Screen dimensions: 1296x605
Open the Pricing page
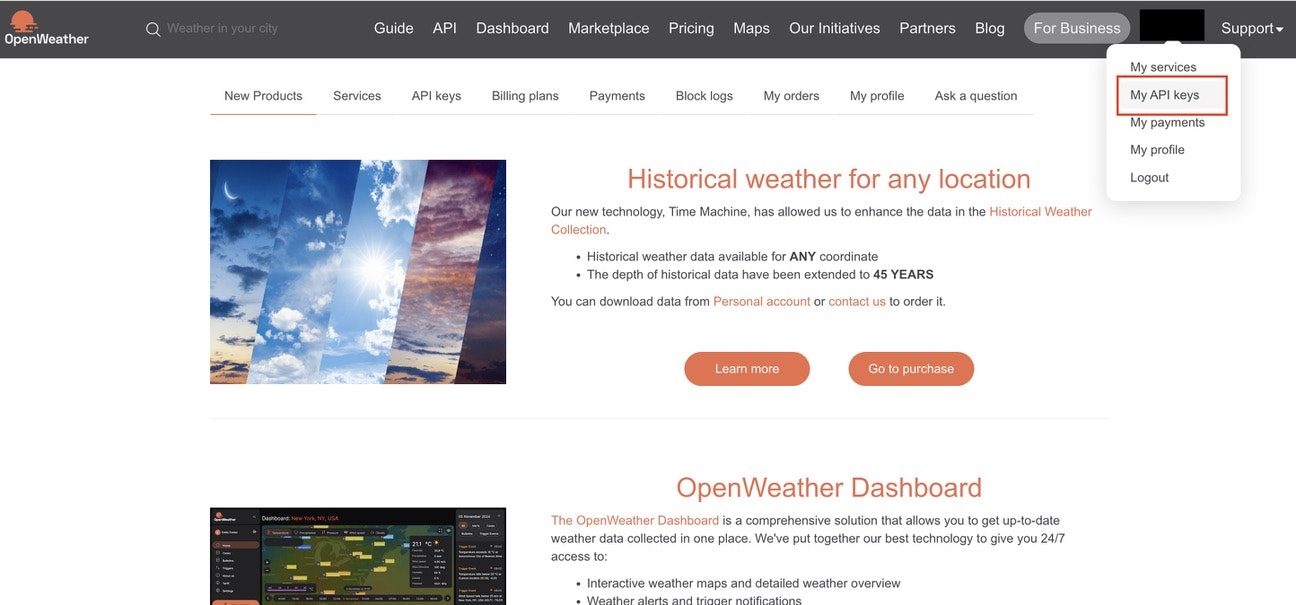(x=691, y=28)
